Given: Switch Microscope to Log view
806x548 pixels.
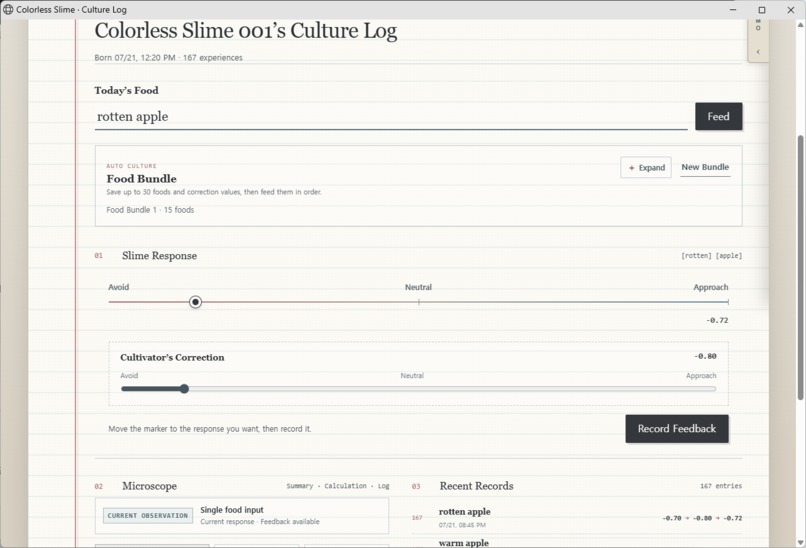Looking at the screenshot, I should [383, 486].
